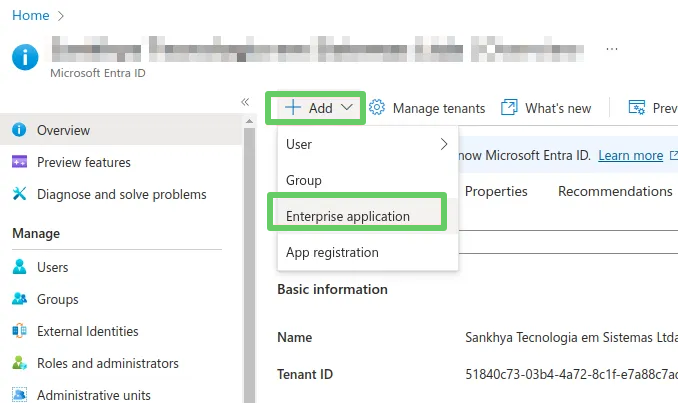Select the Sankhya Tecnologia name value

pos(571,337)
